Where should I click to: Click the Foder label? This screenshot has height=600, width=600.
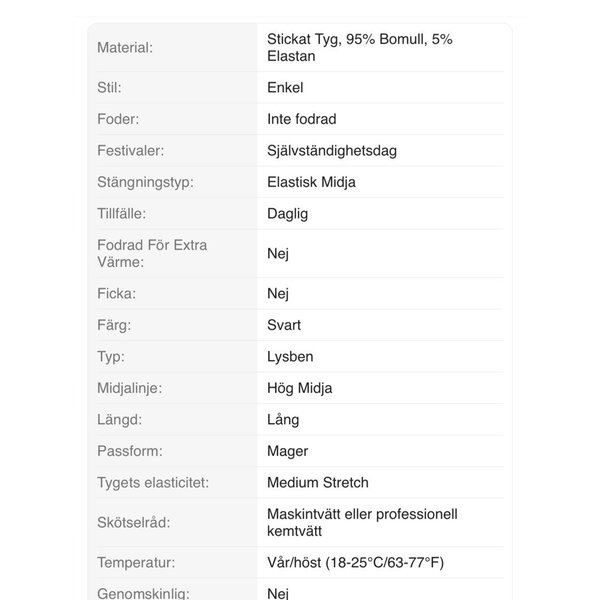coord(118,119)
